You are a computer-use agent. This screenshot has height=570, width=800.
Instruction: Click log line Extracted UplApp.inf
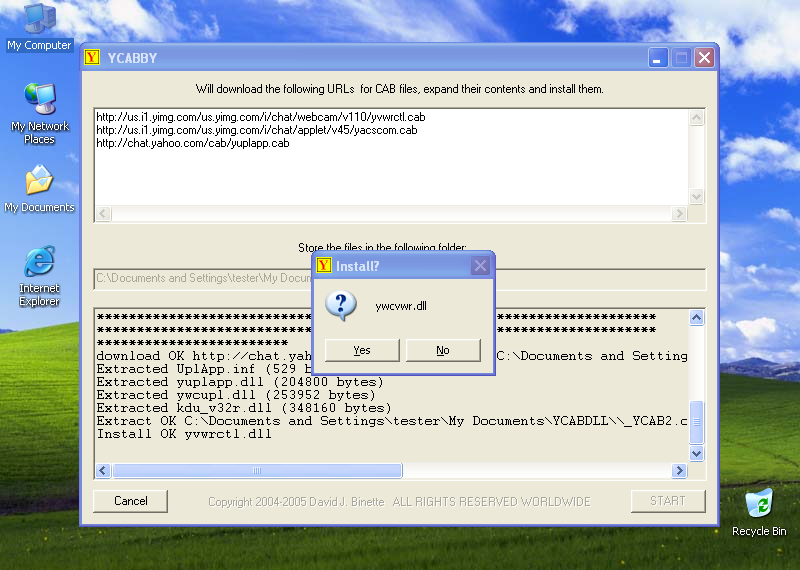point(204,369)
